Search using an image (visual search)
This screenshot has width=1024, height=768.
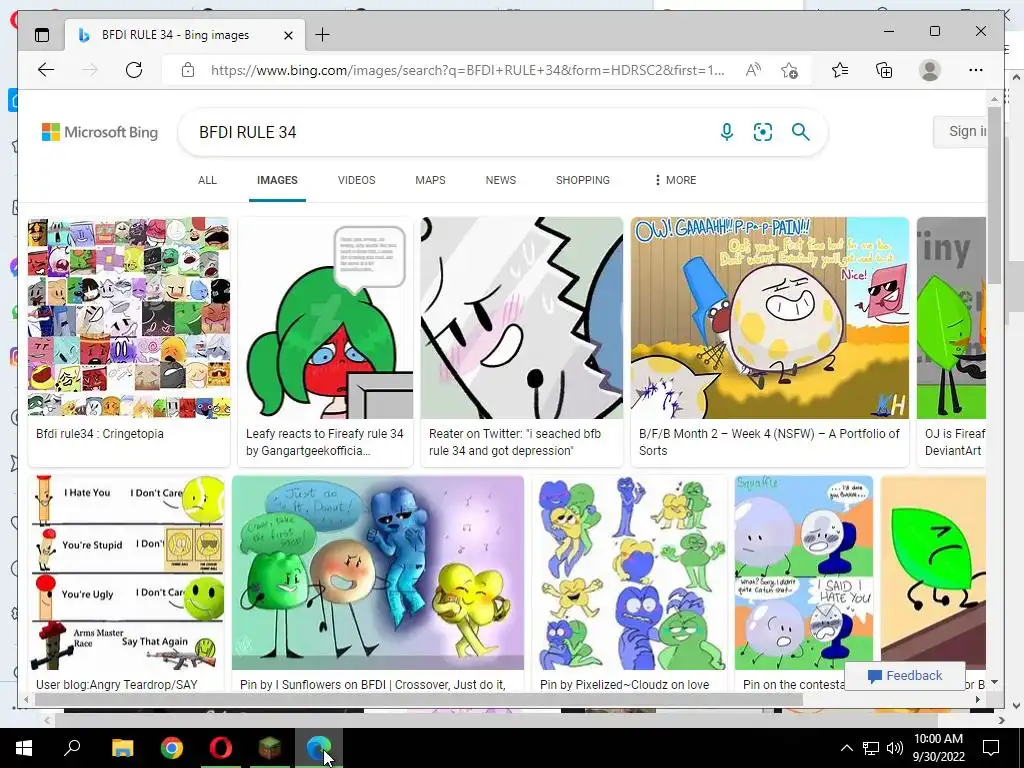coord(763,132)
